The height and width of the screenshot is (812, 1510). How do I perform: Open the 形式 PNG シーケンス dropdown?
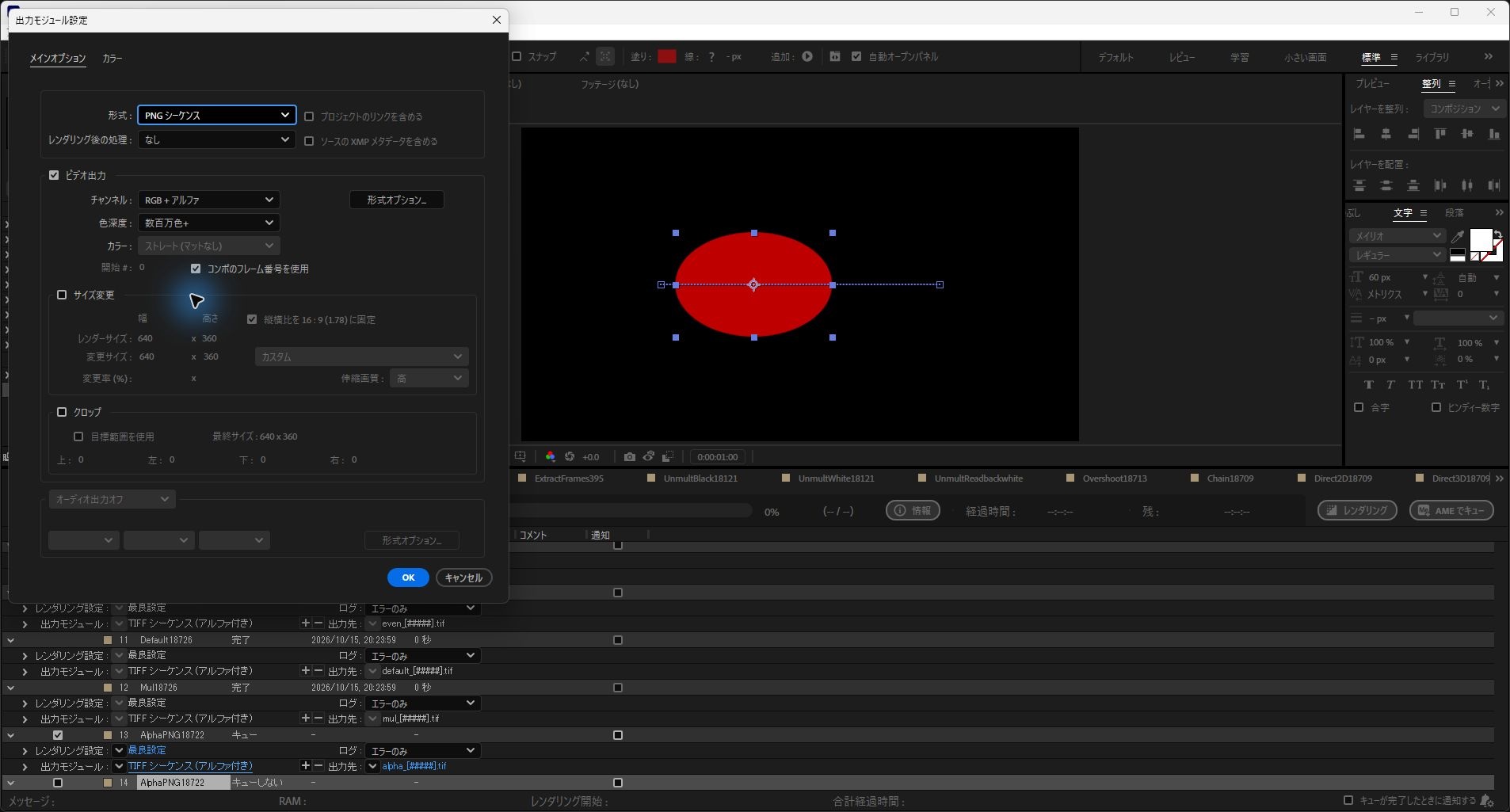(217, 115)
